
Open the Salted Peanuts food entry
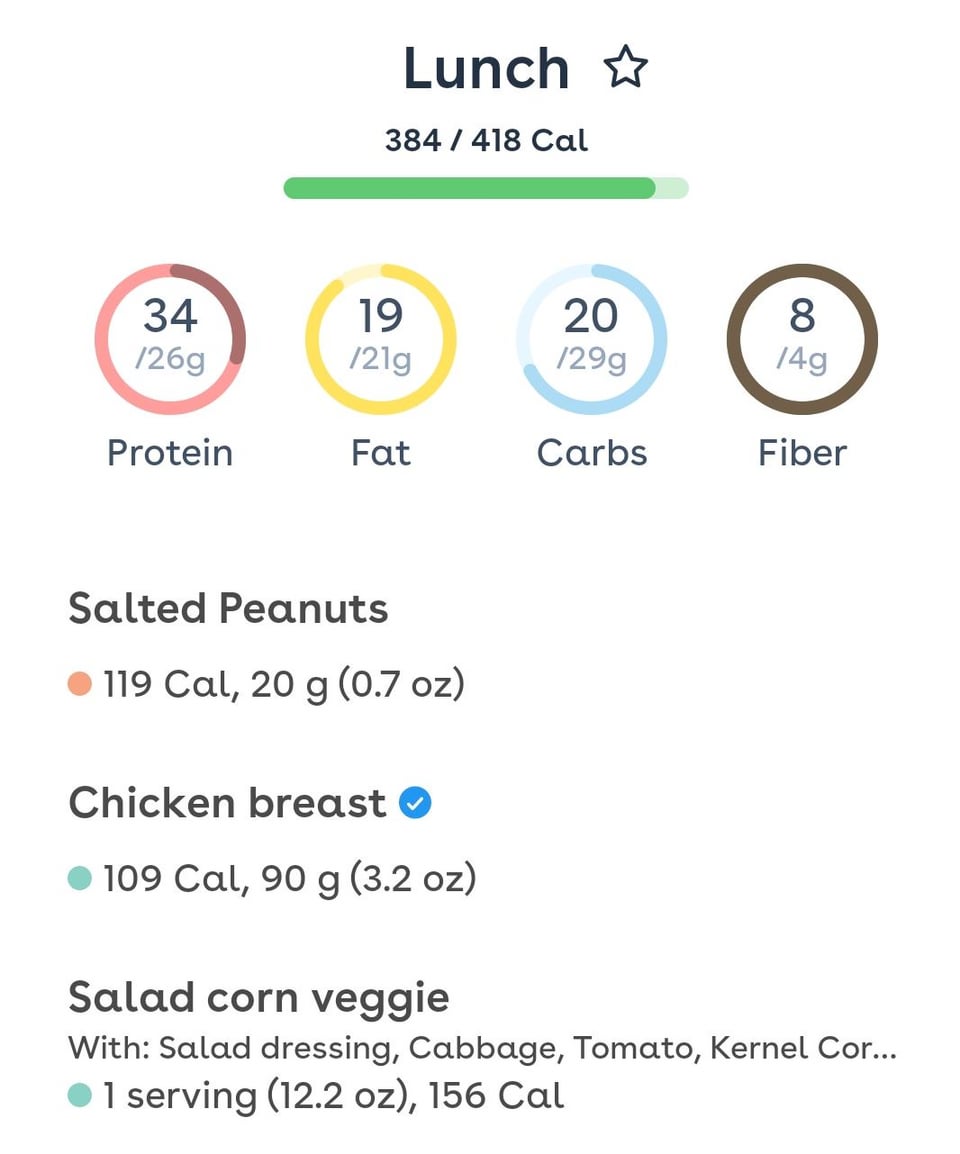pyautogui.click(x=228, y=609)
